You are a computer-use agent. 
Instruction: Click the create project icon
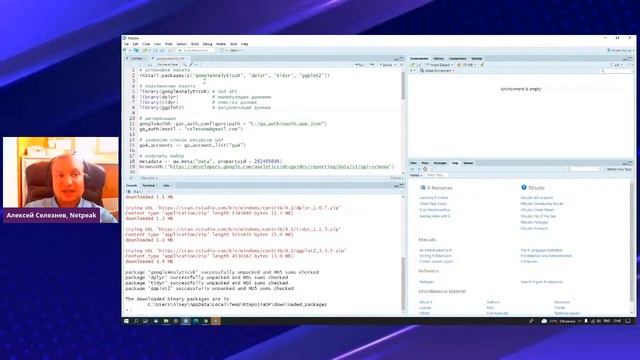click(x=136, y=50)
